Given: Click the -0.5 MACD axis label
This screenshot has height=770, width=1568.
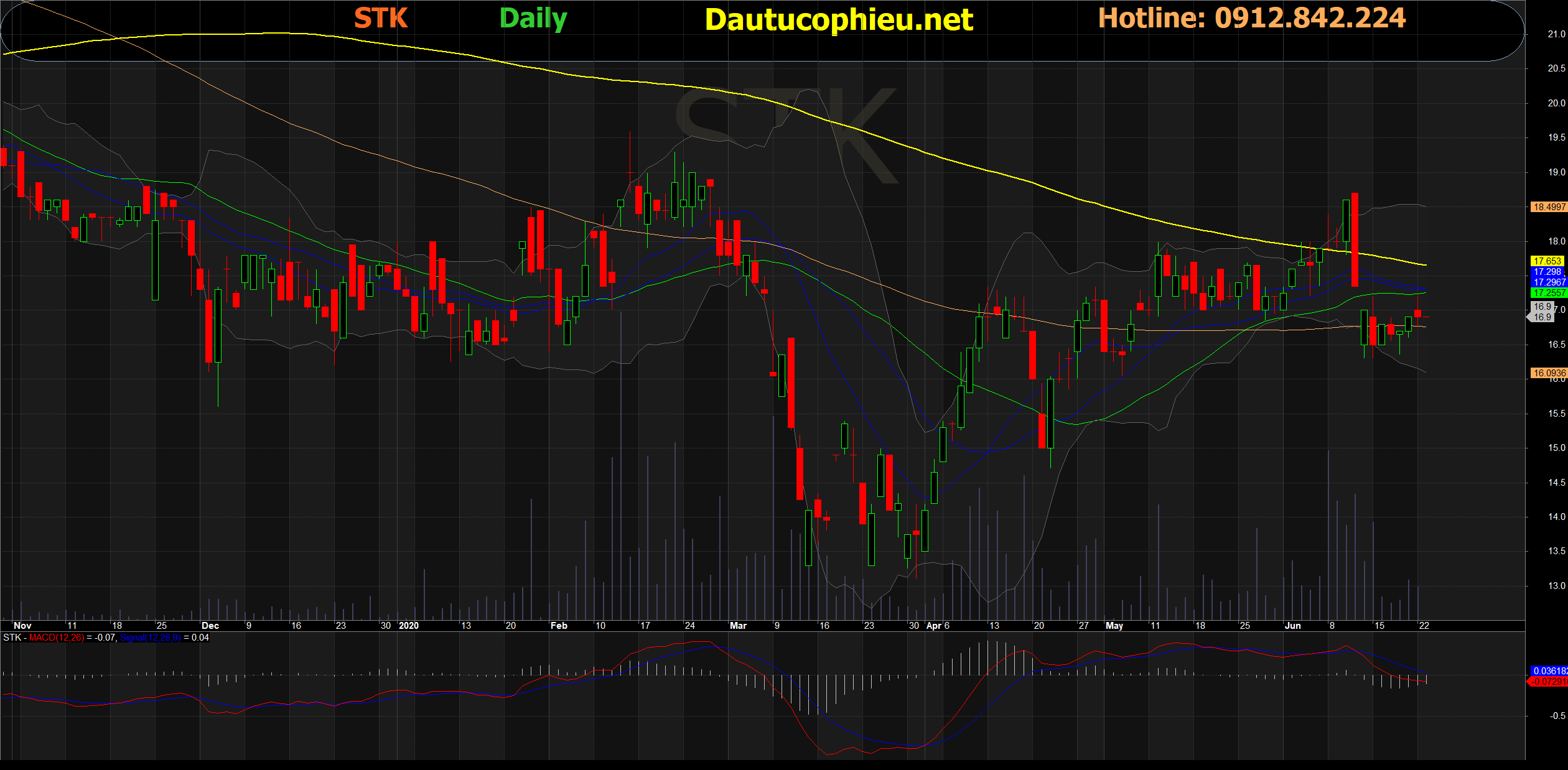Looking at the screenshot, I should pyautogui.click(x=1557, y=716).
